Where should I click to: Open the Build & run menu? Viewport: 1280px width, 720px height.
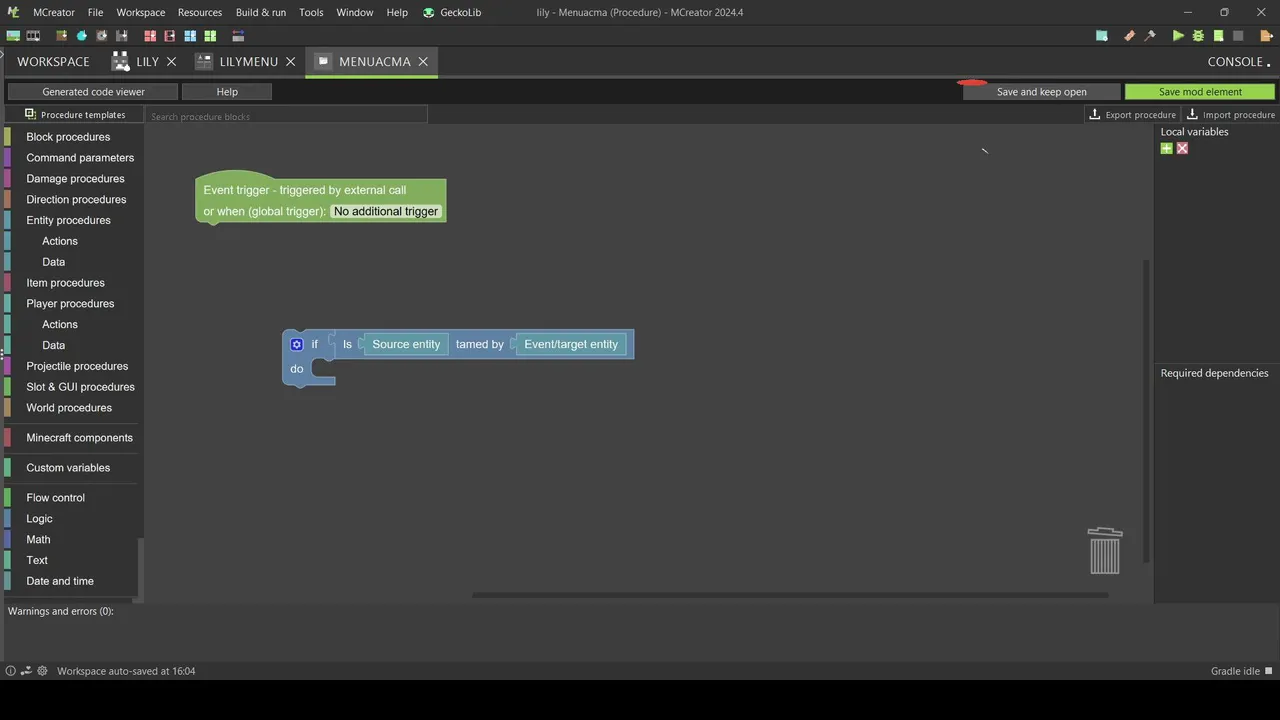[261, 12]
